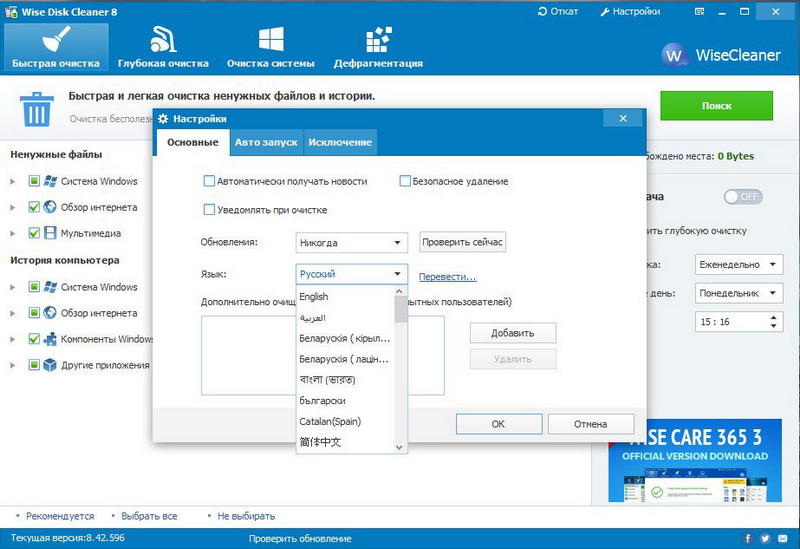Uncheck Мультимедиа checkbox
This screenshot has height=549, width=800.
(x=34, y=233)
